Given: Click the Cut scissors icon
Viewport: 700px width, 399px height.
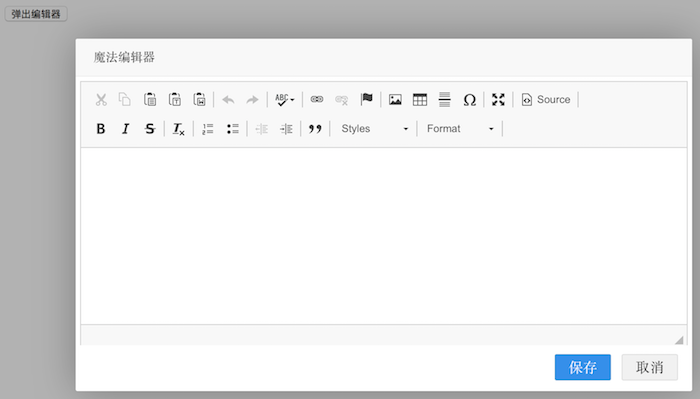Looking at the screenshot, I should pyautogui.click(x=101, y=100).
